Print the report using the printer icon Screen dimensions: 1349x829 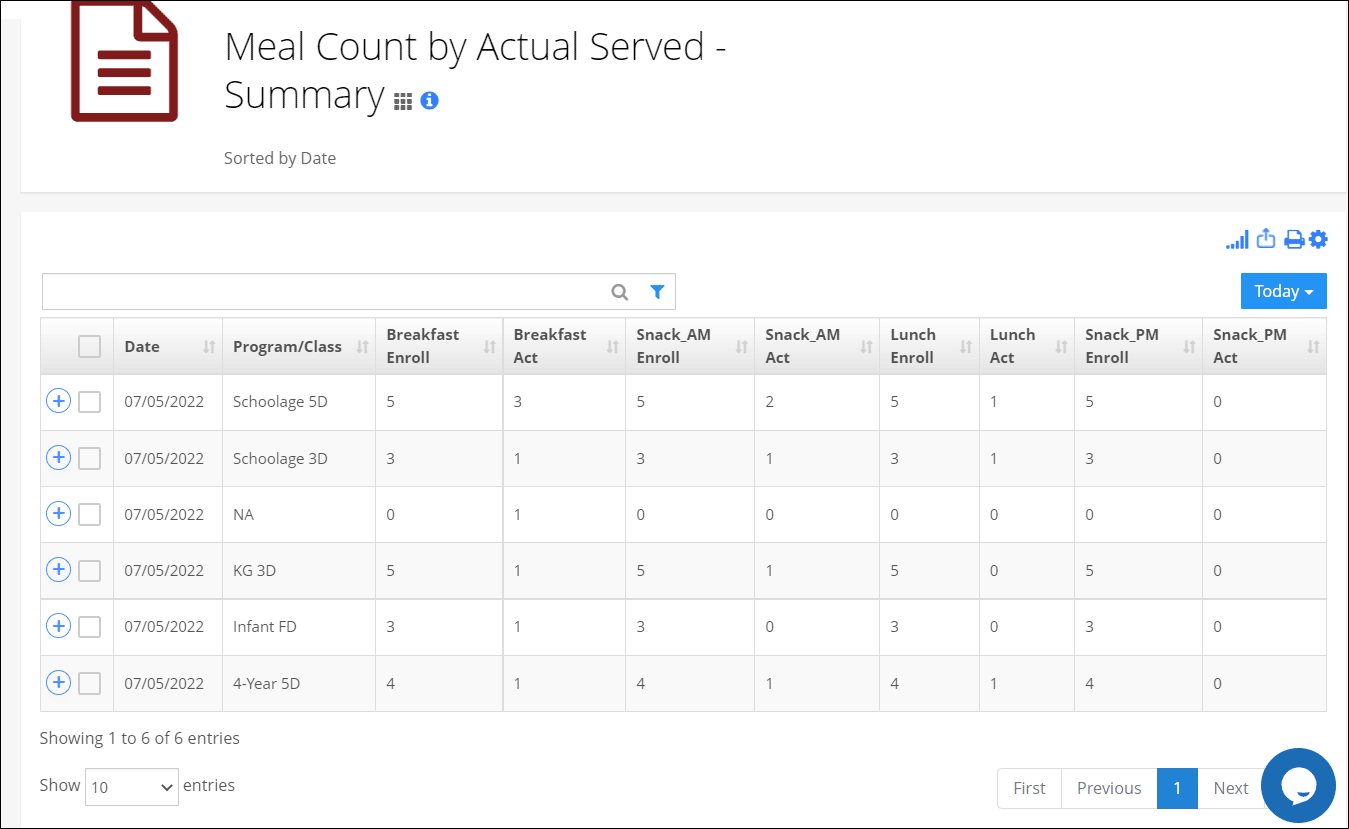[x=1294, y=240]
